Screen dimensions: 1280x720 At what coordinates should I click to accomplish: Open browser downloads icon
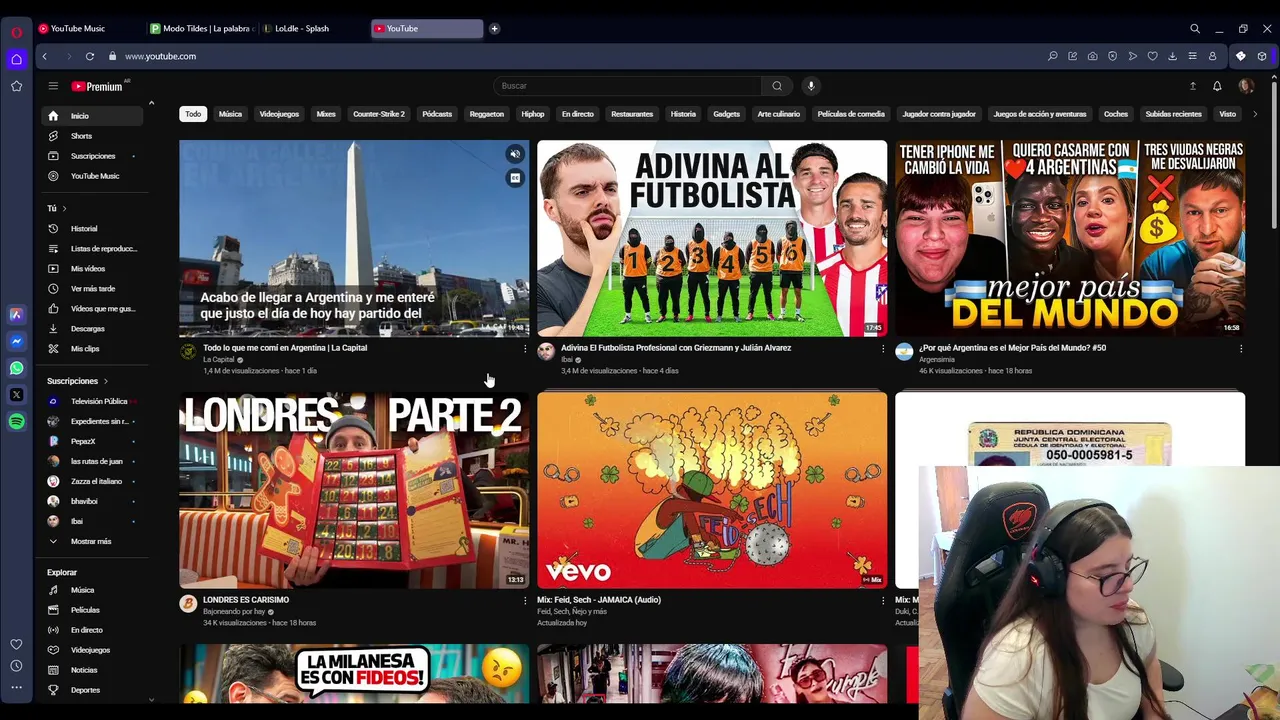click(x=1172, y=57)
